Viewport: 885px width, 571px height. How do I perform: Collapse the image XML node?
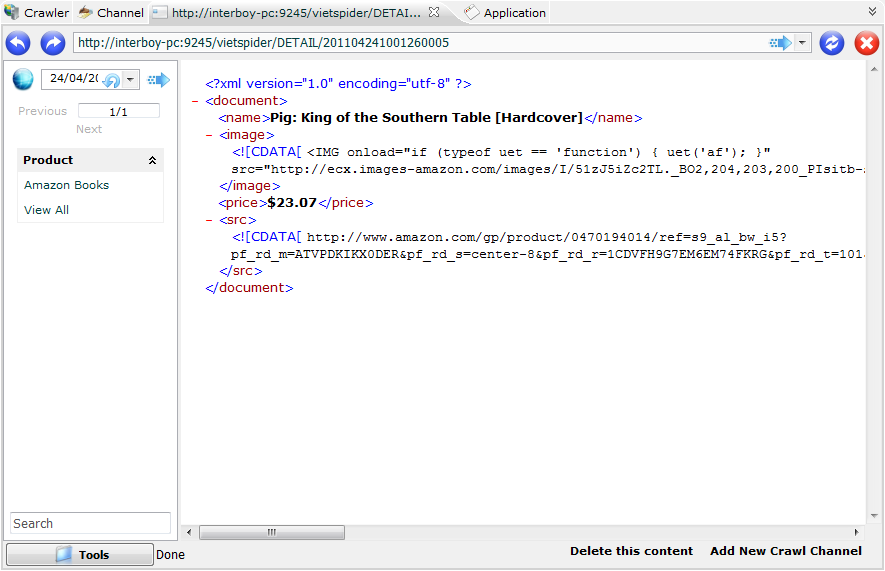tap(208, 135)
